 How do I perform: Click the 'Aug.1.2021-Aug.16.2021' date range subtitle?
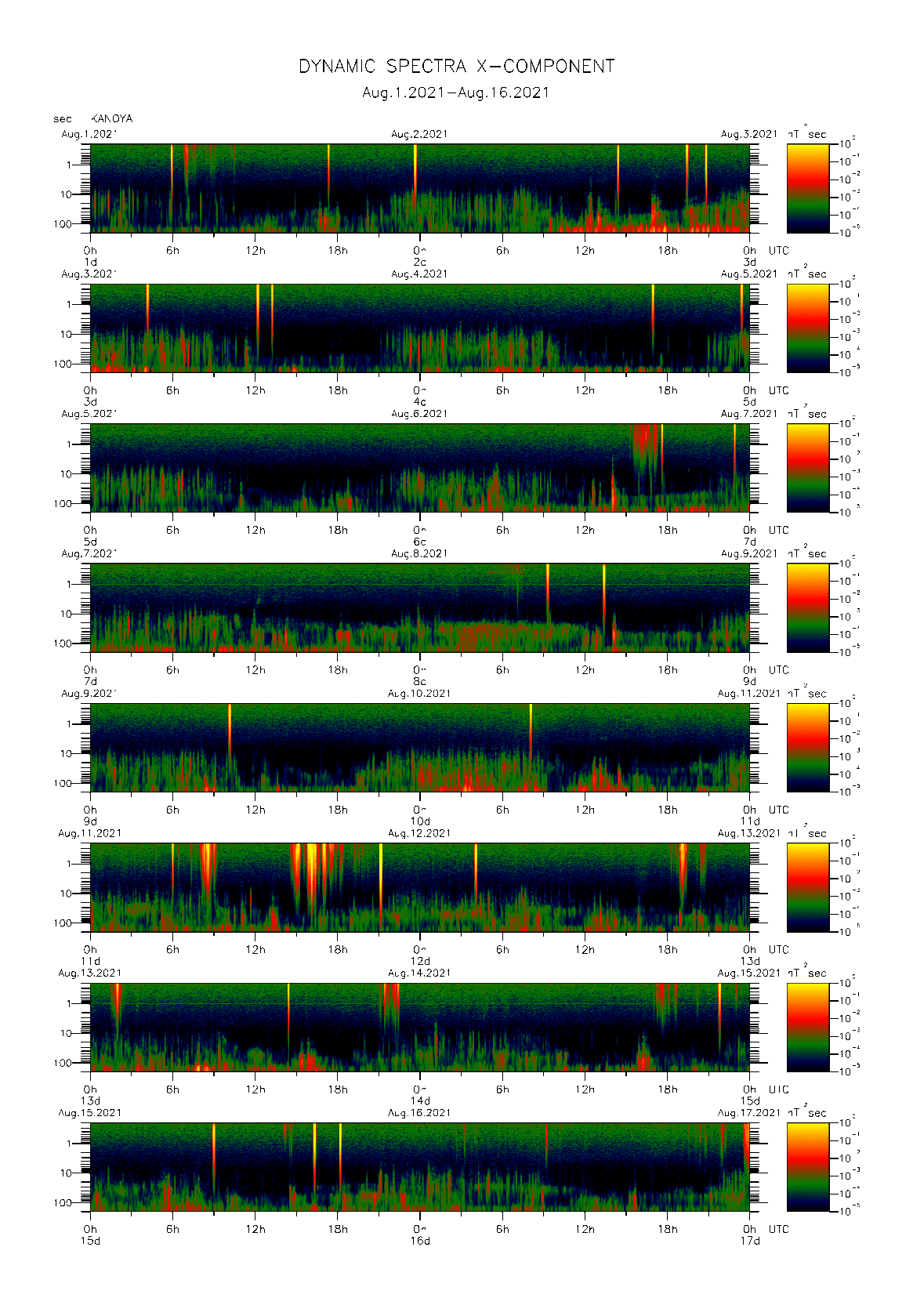(456, 92)
